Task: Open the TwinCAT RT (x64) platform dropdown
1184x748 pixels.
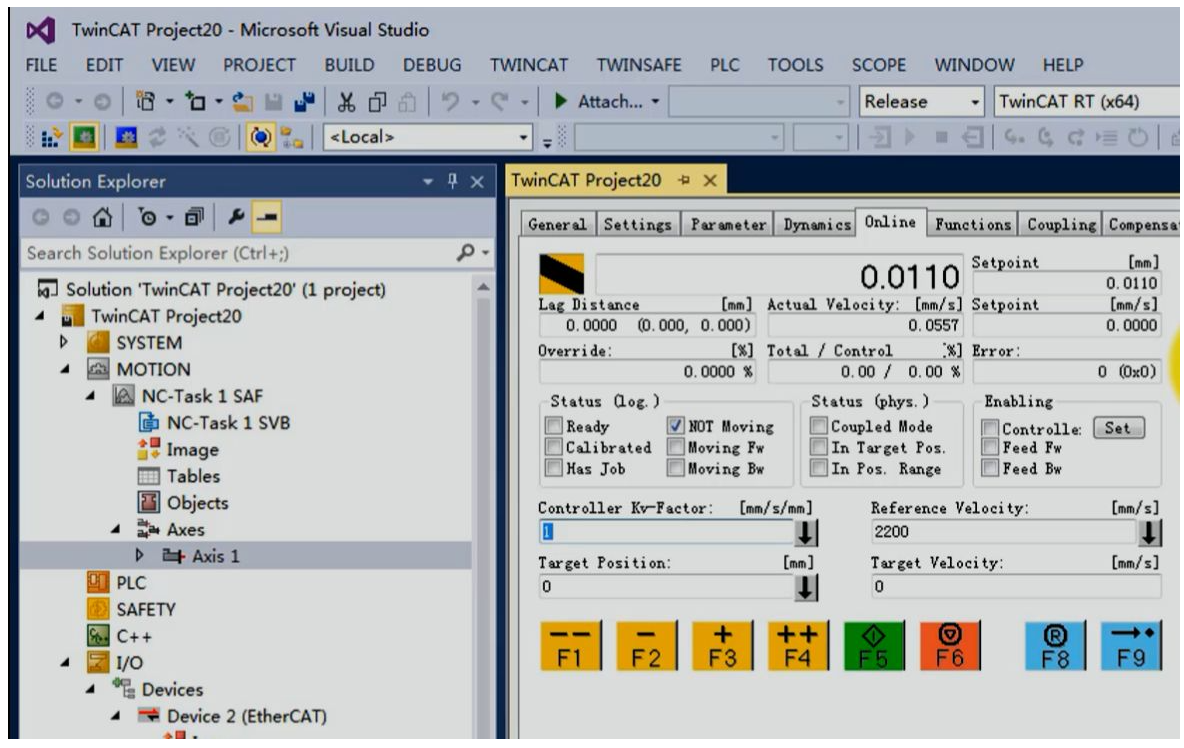Action: pos(1087,101)
